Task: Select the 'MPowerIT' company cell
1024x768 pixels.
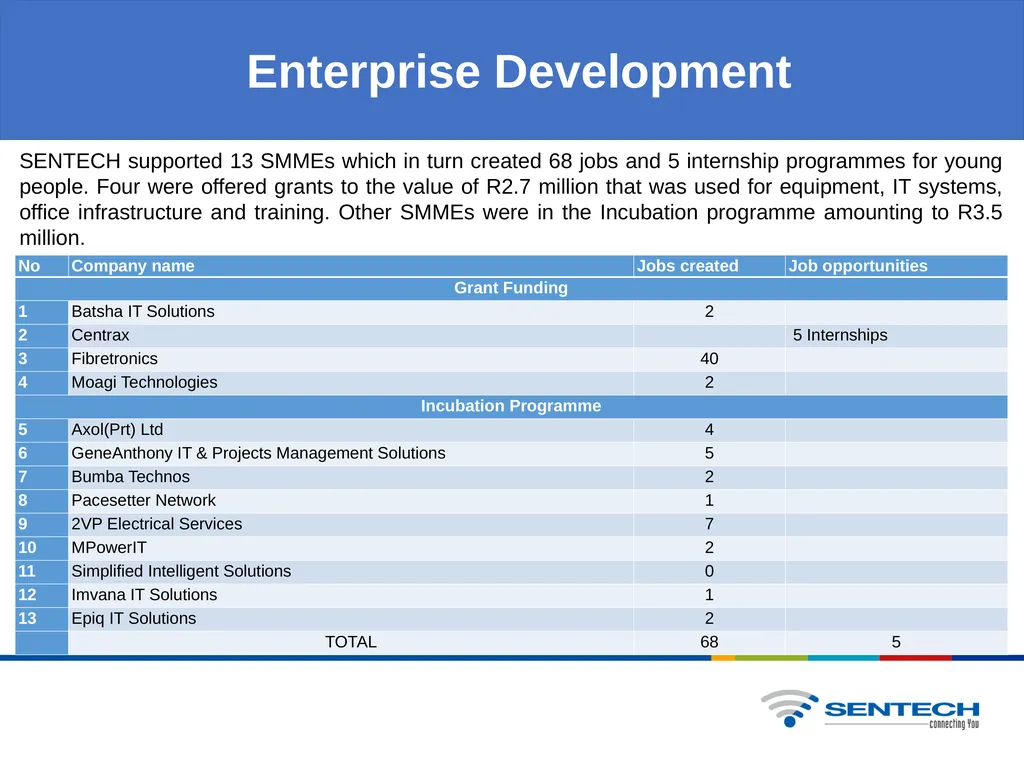Action: click(351, 547)
